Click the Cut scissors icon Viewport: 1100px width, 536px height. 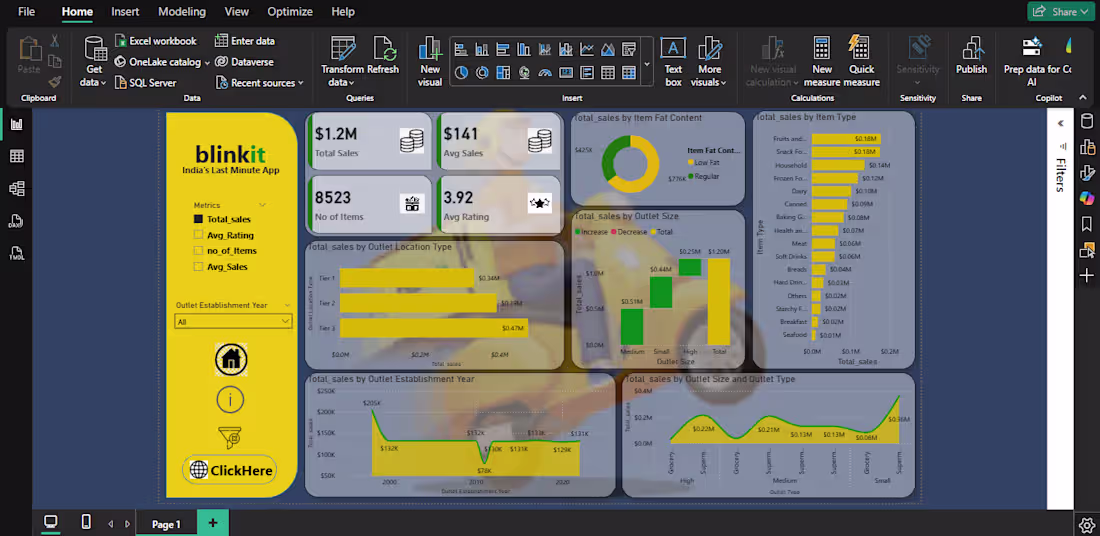[x=55, y=41]
